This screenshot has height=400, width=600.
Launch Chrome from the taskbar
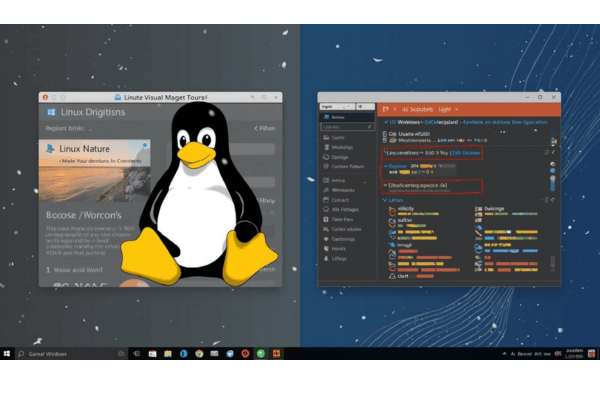(x=199, y=354)
